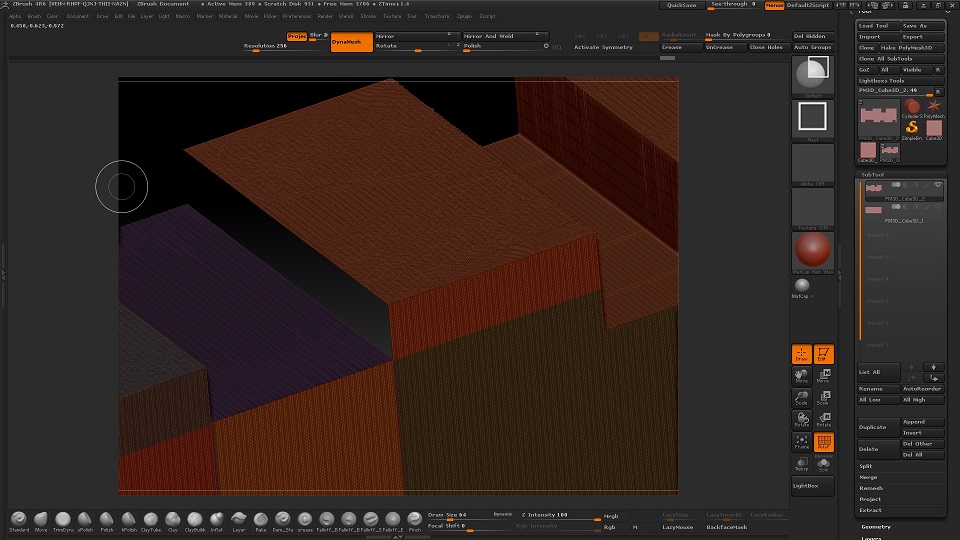Toggle the PolyF wireframe display
Screen dimensions: 960x540
823,441
